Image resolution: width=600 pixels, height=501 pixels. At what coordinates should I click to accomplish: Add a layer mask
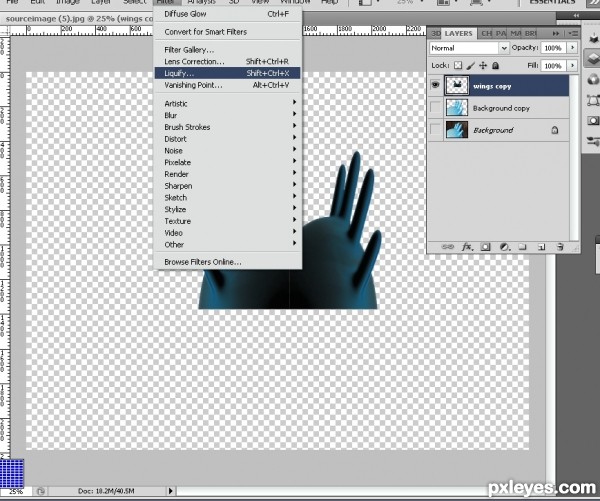click(x=485, y=247)
